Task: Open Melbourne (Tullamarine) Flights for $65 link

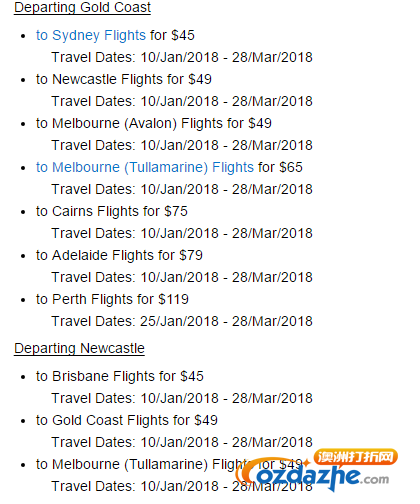Action: [145, 167]
